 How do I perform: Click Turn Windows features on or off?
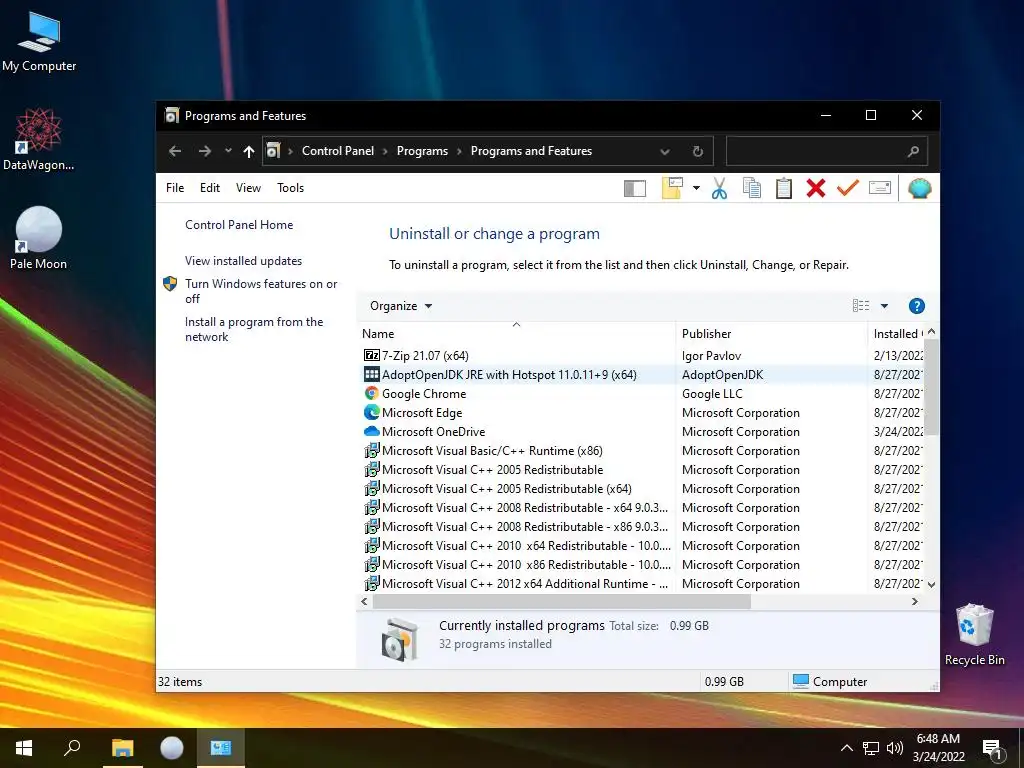tap(261, 291)
